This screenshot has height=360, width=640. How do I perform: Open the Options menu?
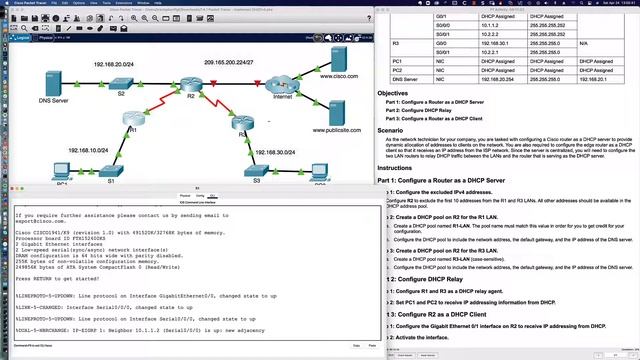(x=79, y=2)
